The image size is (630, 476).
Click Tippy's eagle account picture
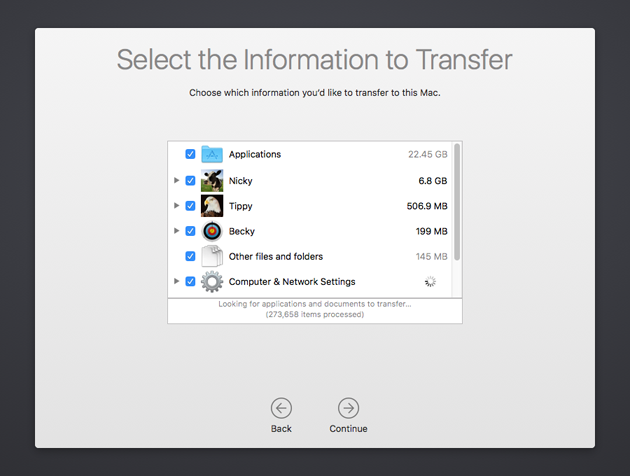(x=212, y=206)
